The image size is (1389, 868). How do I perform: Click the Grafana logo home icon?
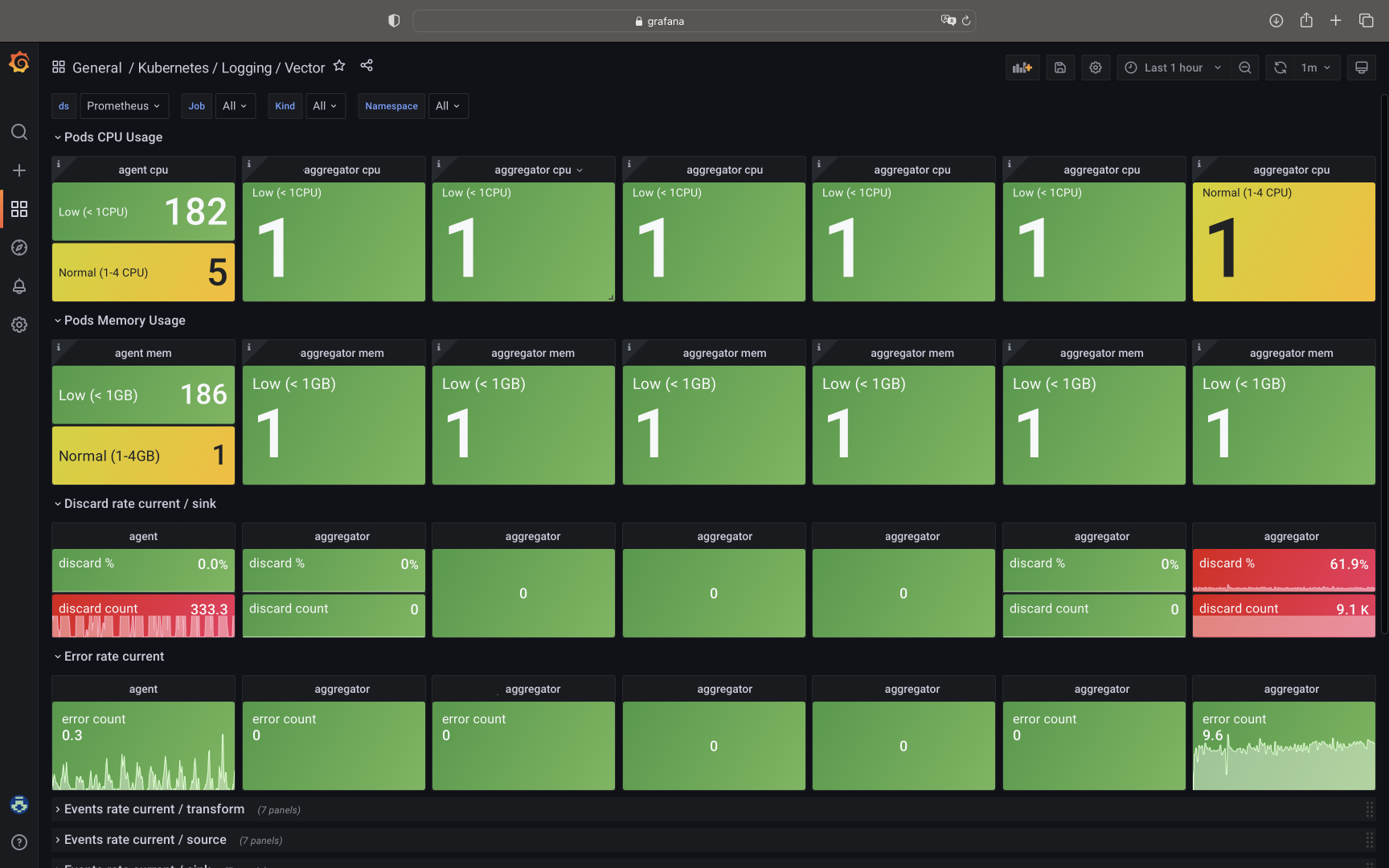click(x=19, y=63)
